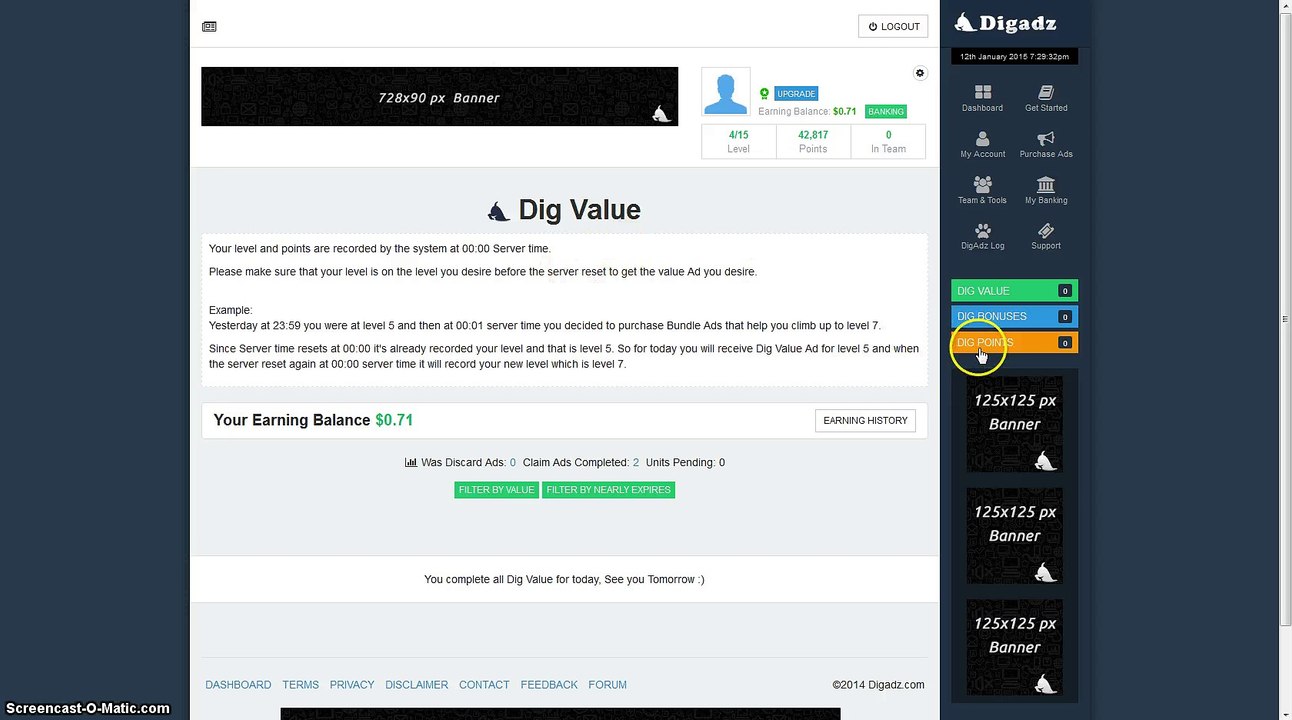1292x720 pixels.
Task: Select the orange DIG POINTS tab
Action: coord(1014,343)
